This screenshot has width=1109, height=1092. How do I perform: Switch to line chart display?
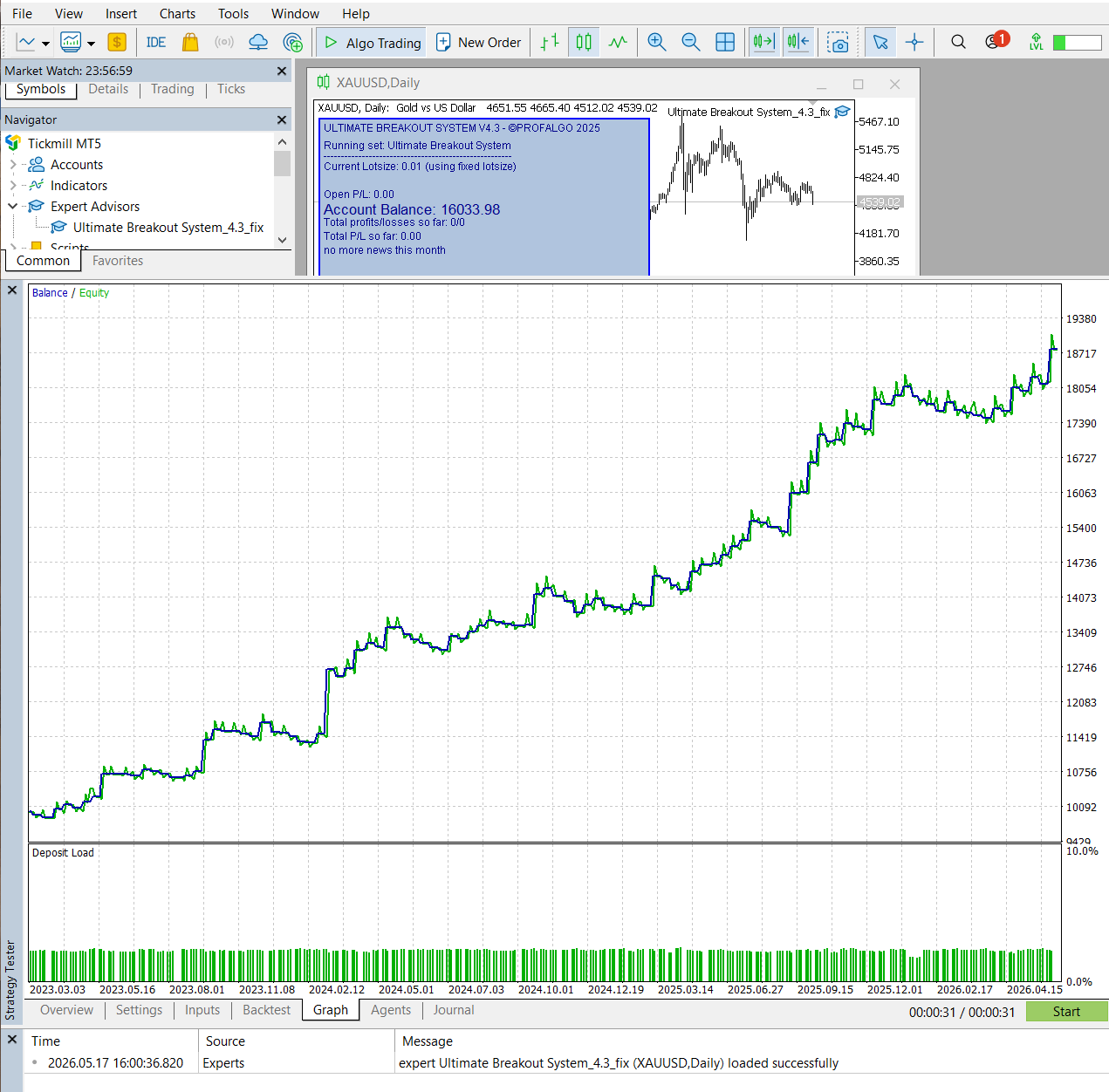click(x=618, y=42)
